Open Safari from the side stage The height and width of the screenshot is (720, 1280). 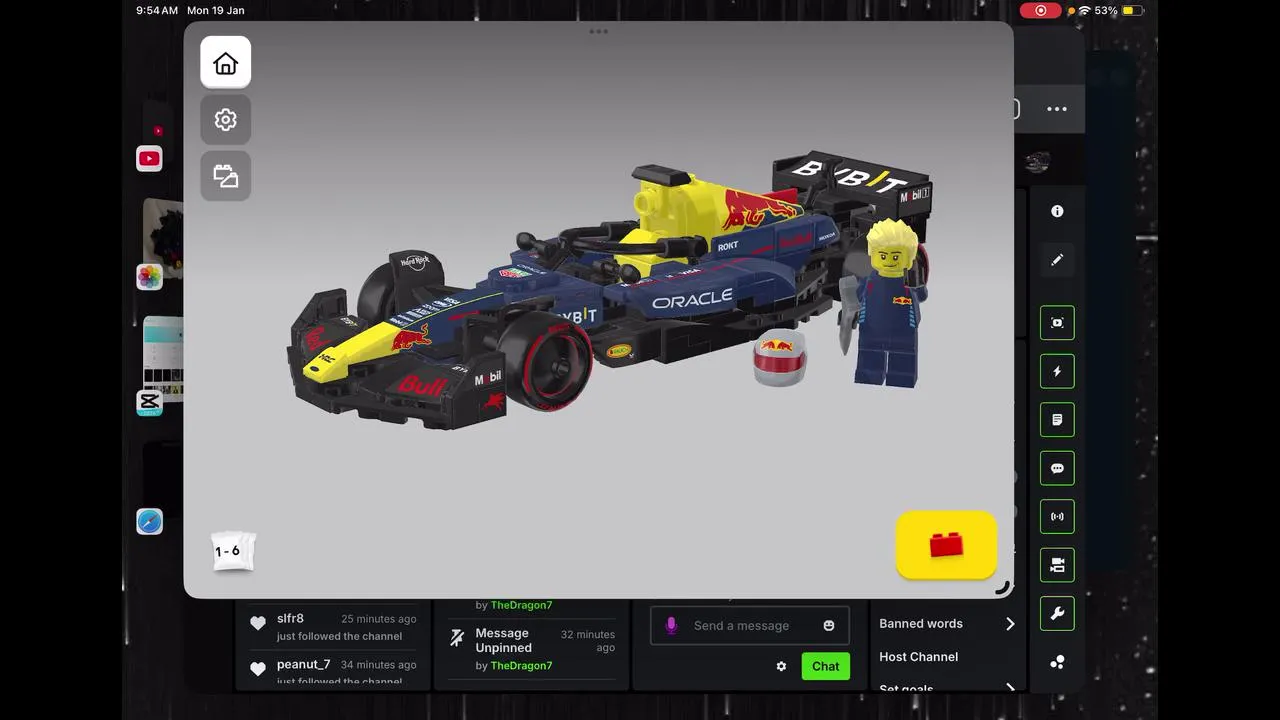tap(149, 521)
